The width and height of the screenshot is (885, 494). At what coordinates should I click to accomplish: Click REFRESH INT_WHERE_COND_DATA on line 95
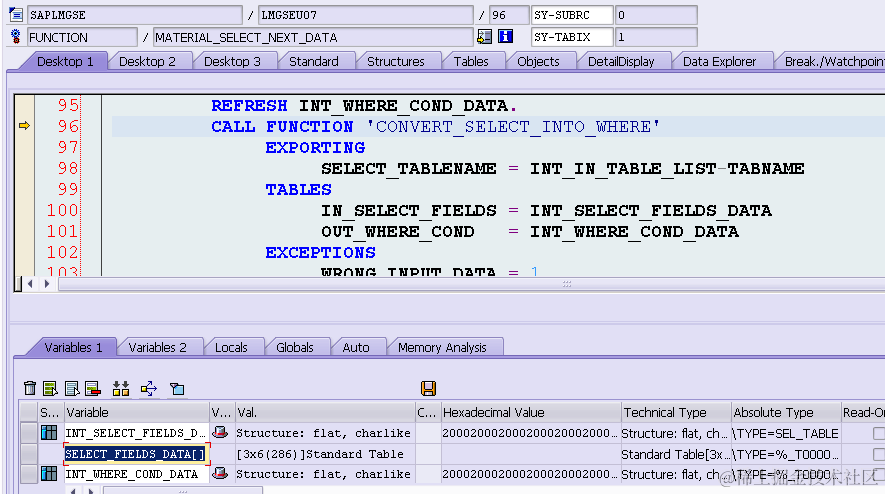[363, 106]
